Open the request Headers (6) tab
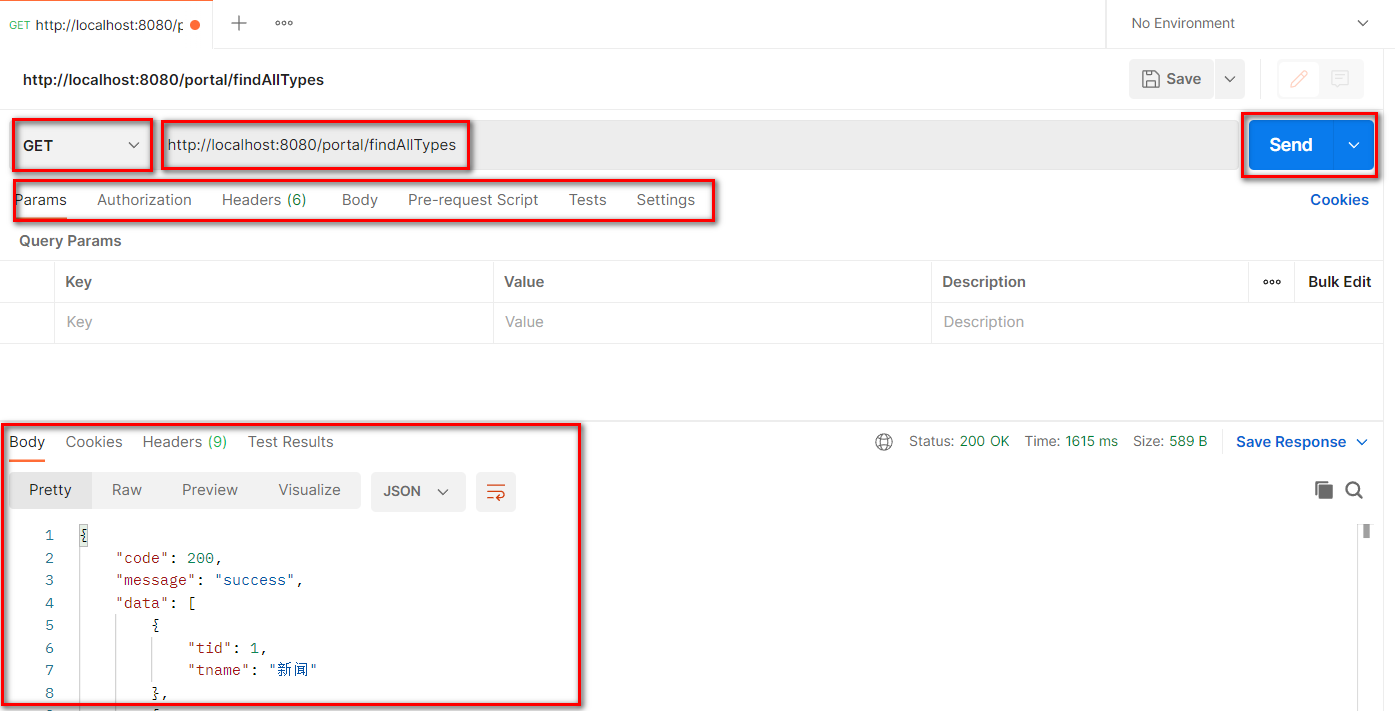The image size is (1395, 711). click(x=264, y=200)
